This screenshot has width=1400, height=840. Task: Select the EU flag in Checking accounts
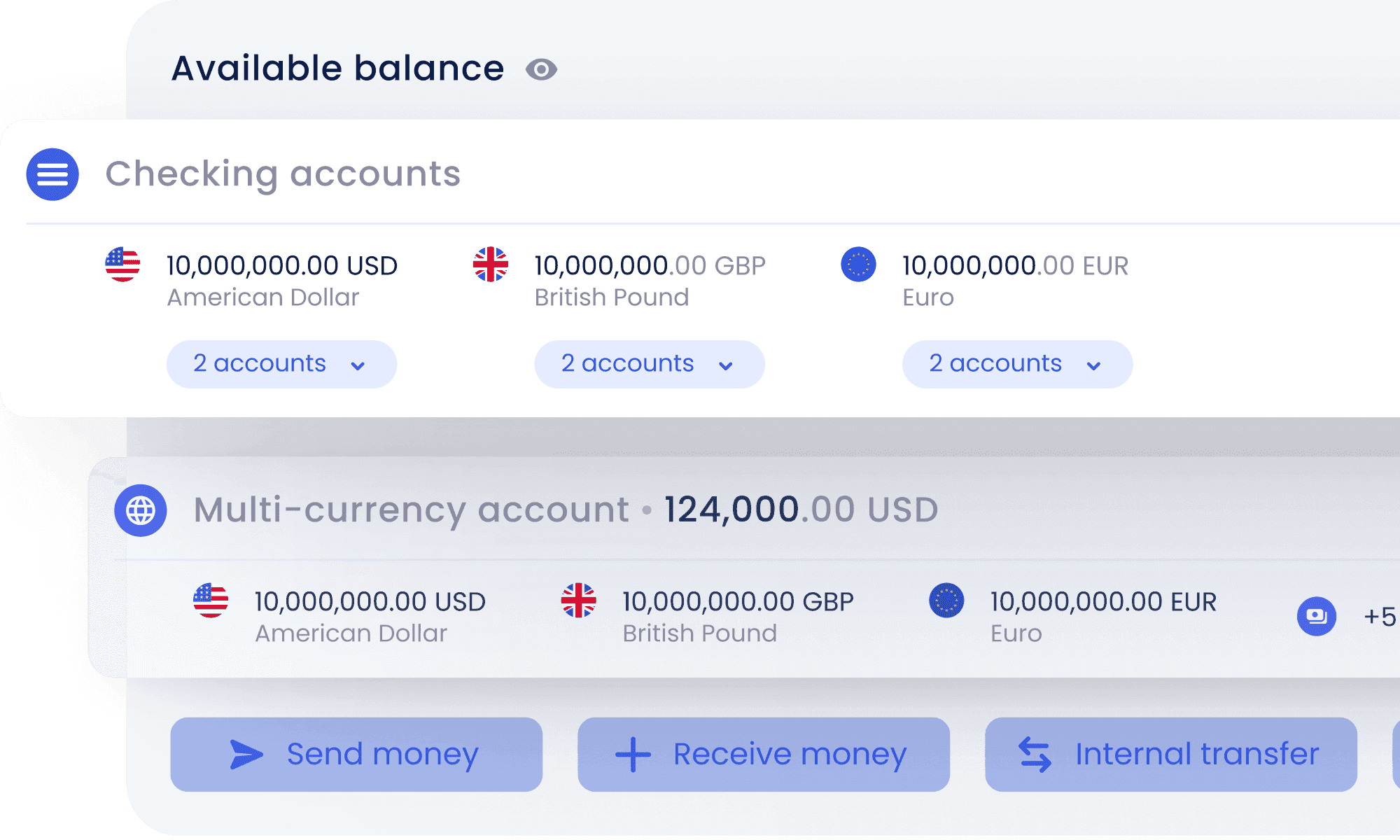coord(859,265)
